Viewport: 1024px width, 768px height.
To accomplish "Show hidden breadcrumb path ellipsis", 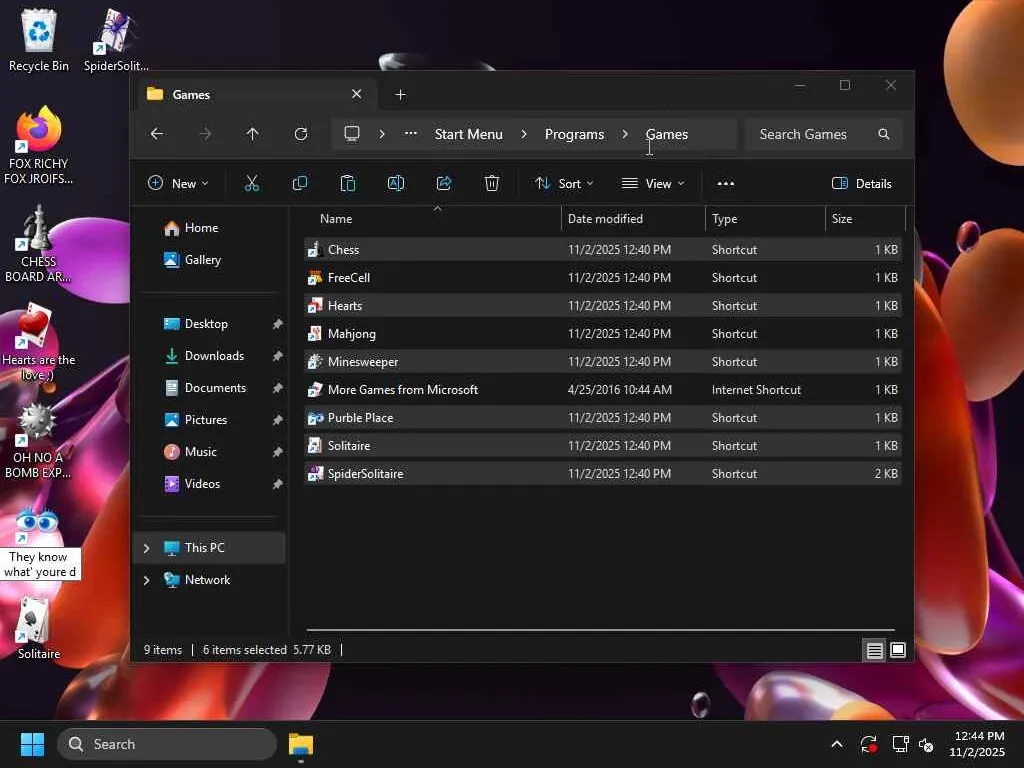I will [x=411, y=133].
